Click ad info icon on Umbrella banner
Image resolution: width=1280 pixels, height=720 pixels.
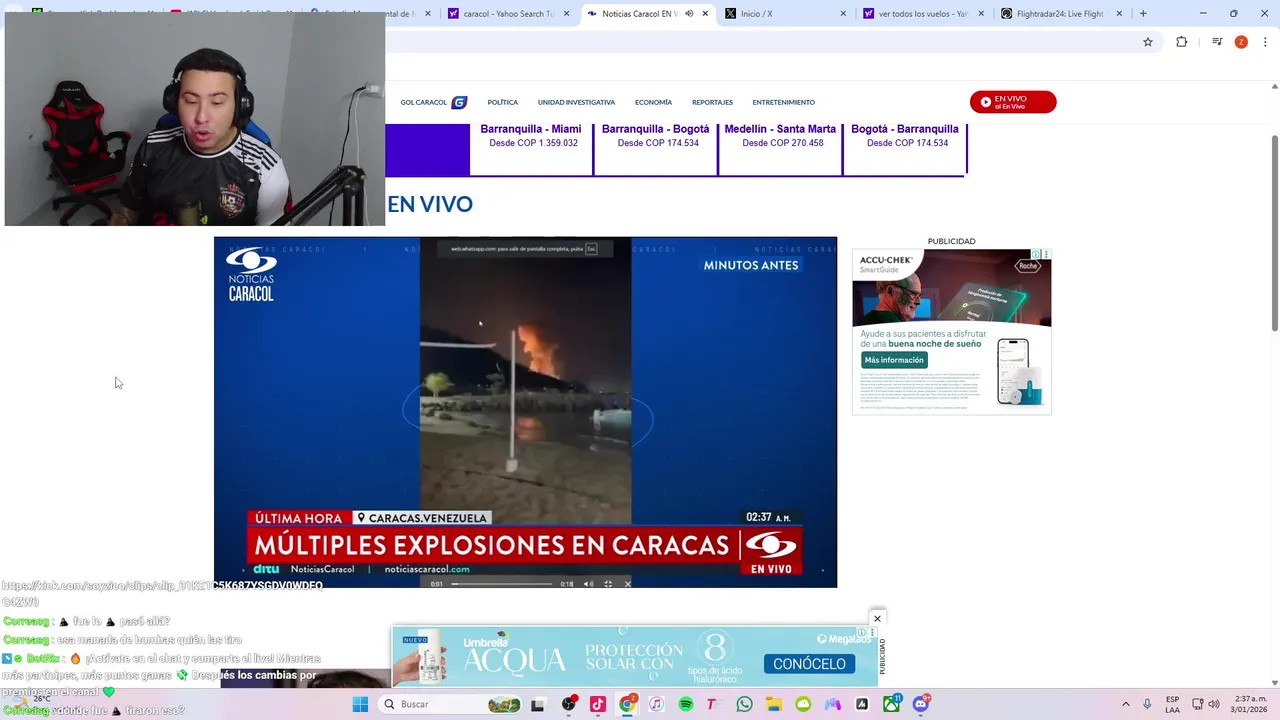coord(862,632)
